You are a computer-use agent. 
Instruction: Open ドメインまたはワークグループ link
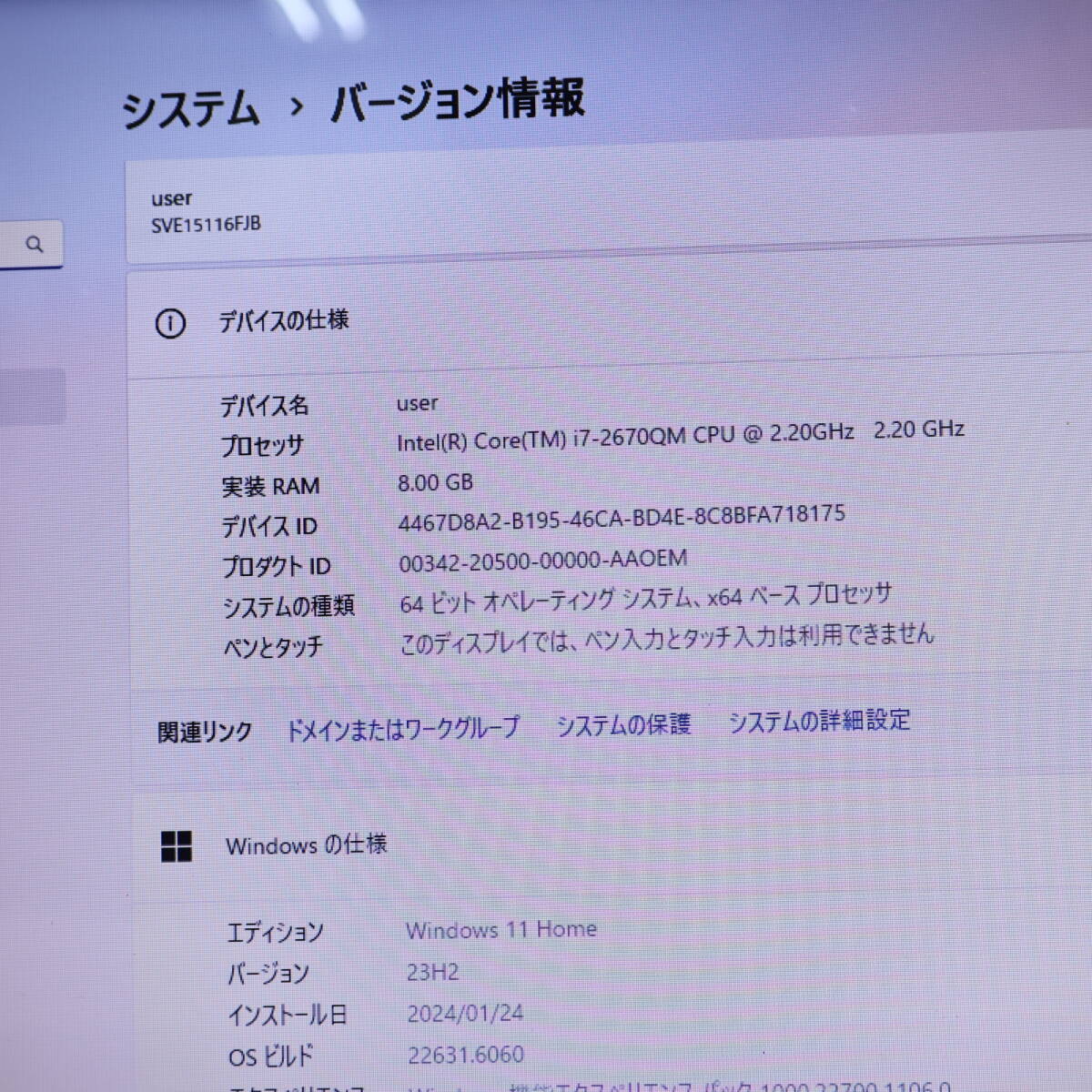tap(402, 728)
